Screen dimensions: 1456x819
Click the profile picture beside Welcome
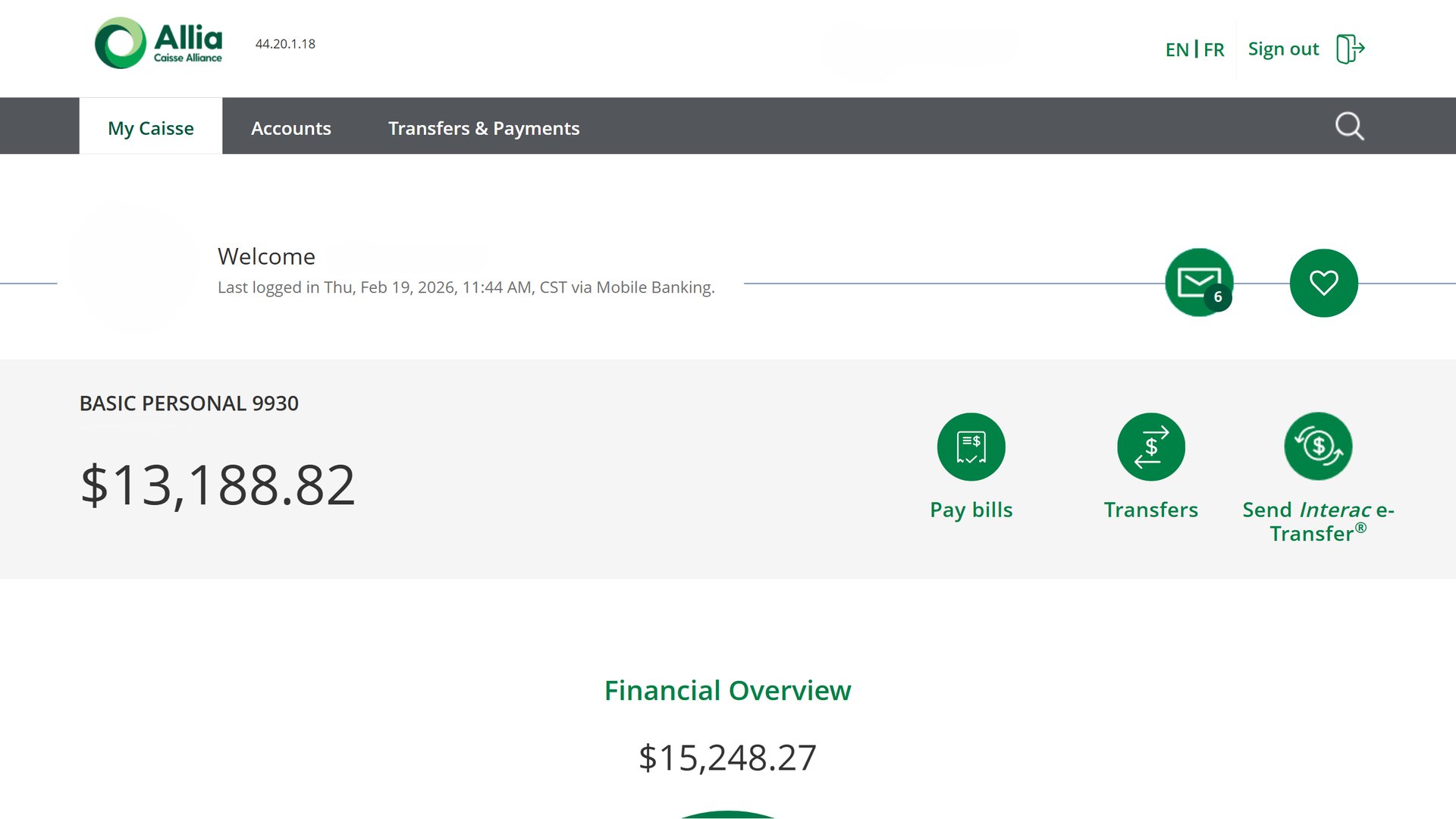click(133, 267)
